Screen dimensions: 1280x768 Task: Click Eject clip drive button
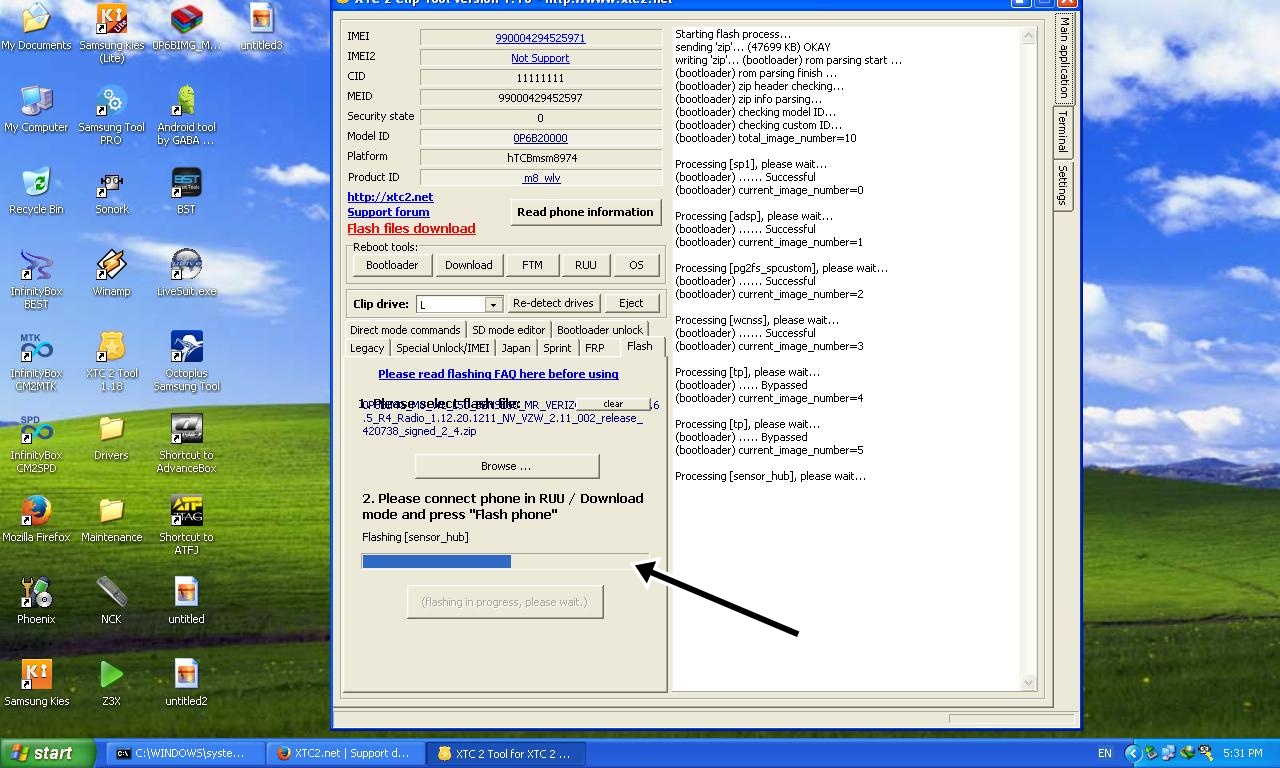631,303
